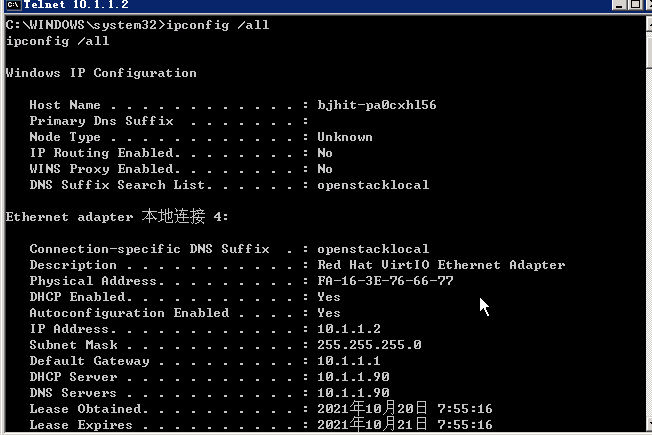Image resolution: width=652 pixels, height=435 pixels.
Task: Click the Lease Expires date line
Action: tap(261, 425)
